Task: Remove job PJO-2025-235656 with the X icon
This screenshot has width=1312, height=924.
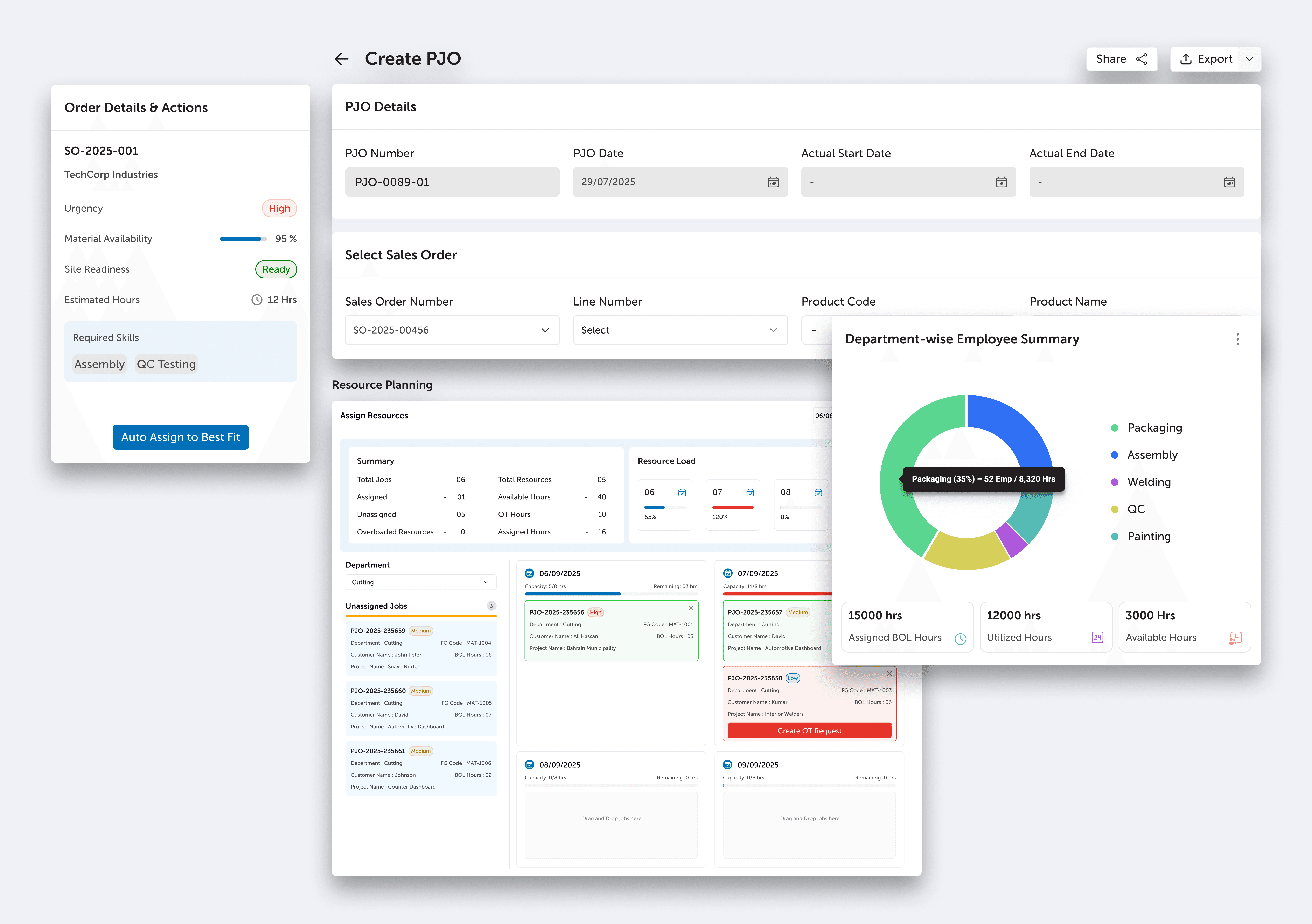Action: [x=691, y=608]
